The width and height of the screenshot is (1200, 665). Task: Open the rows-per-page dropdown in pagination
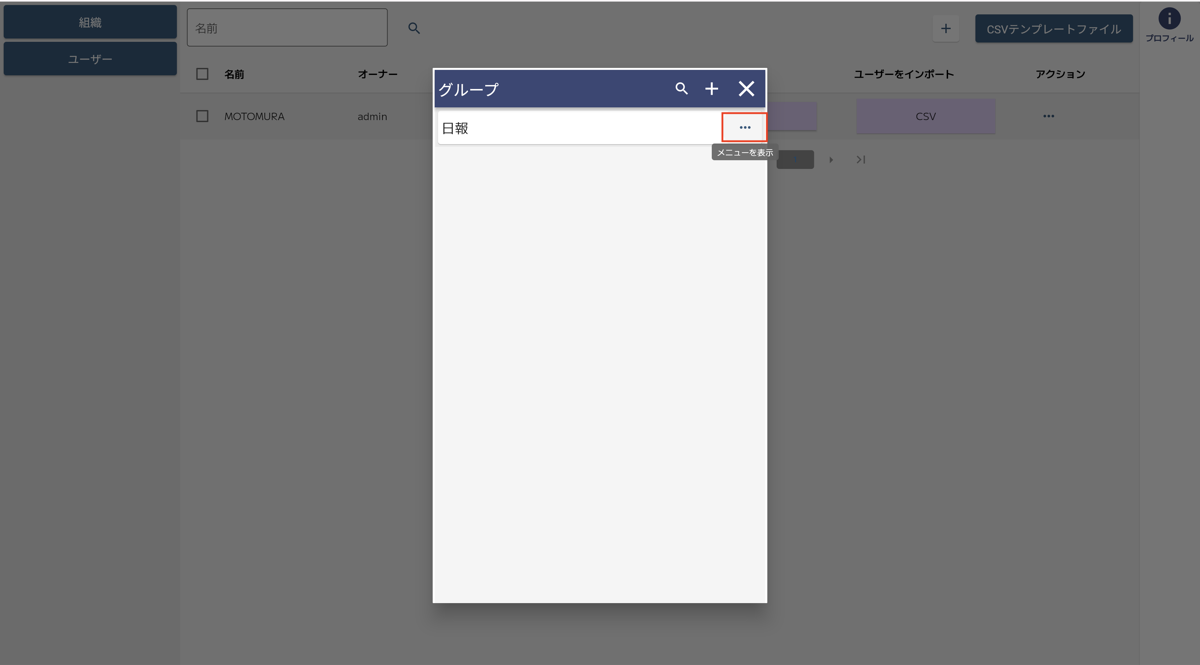(x=795, y=160)
